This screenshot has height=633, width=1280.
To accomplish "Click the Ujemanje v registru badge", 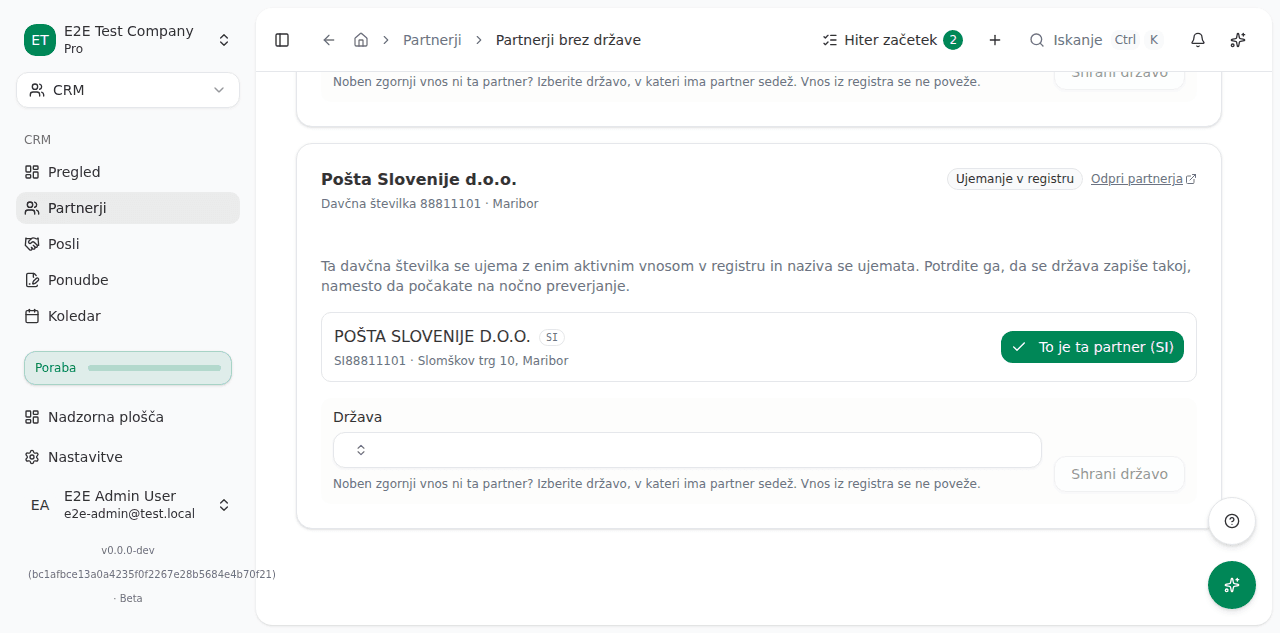I will click(x=1015, y=179).
